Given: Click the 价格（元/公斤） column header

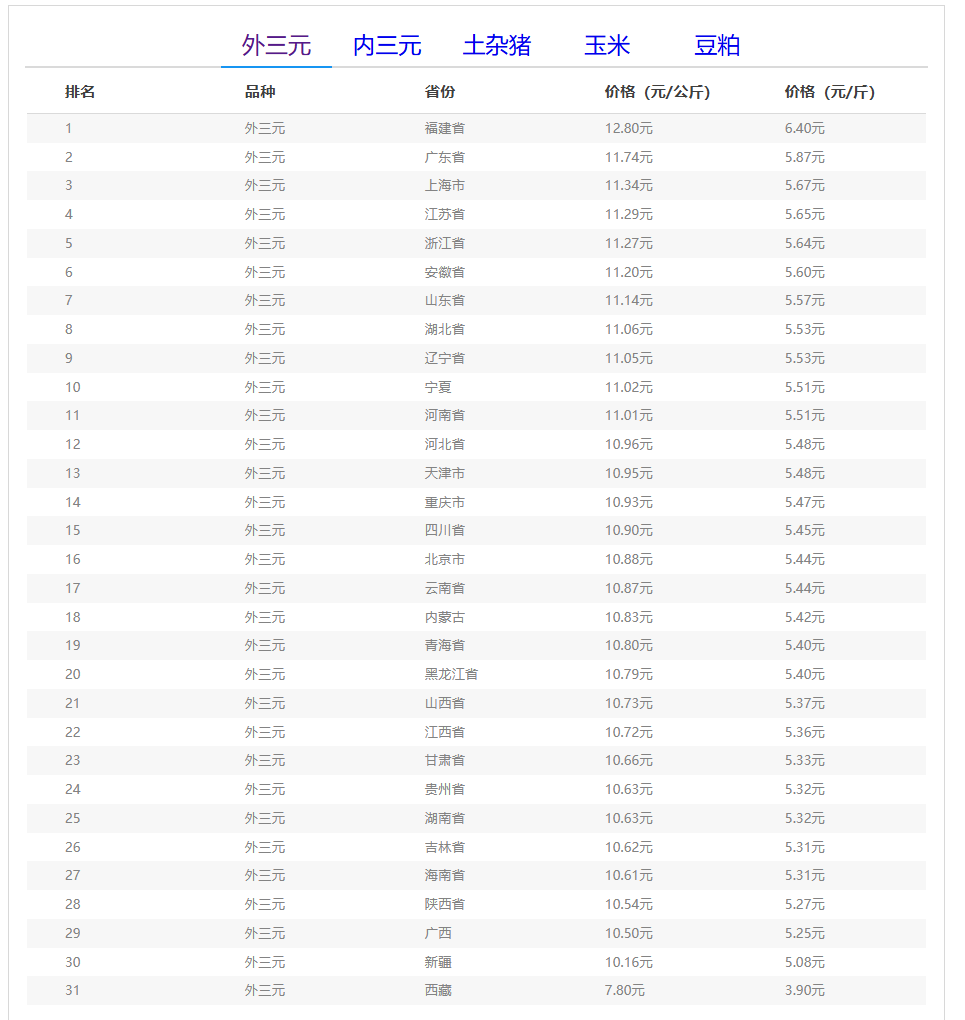Looking at the screenshot, I should click(657, 92).
